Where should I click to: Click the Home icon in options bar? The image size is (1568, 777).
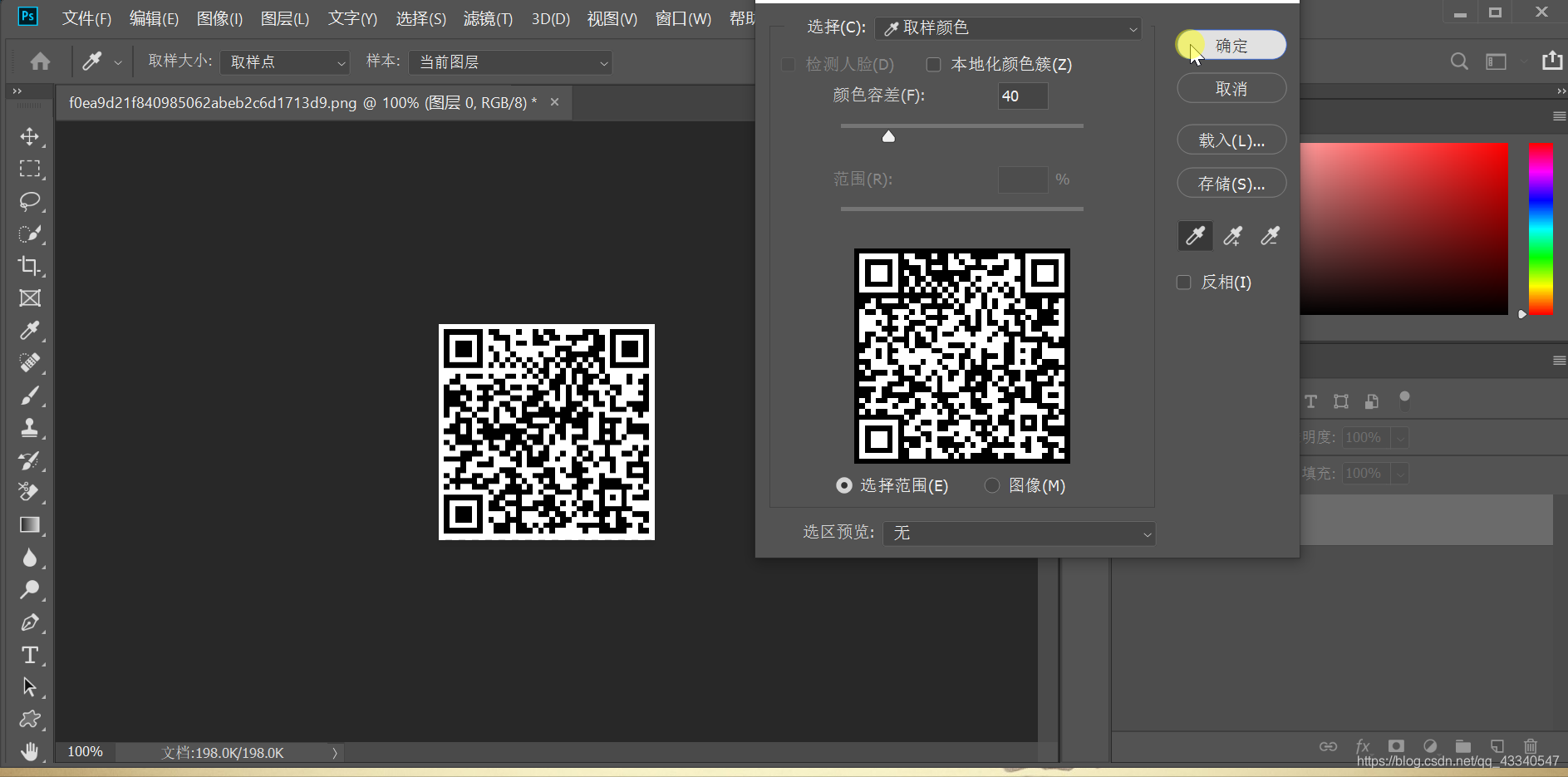(x=40, y=61)
